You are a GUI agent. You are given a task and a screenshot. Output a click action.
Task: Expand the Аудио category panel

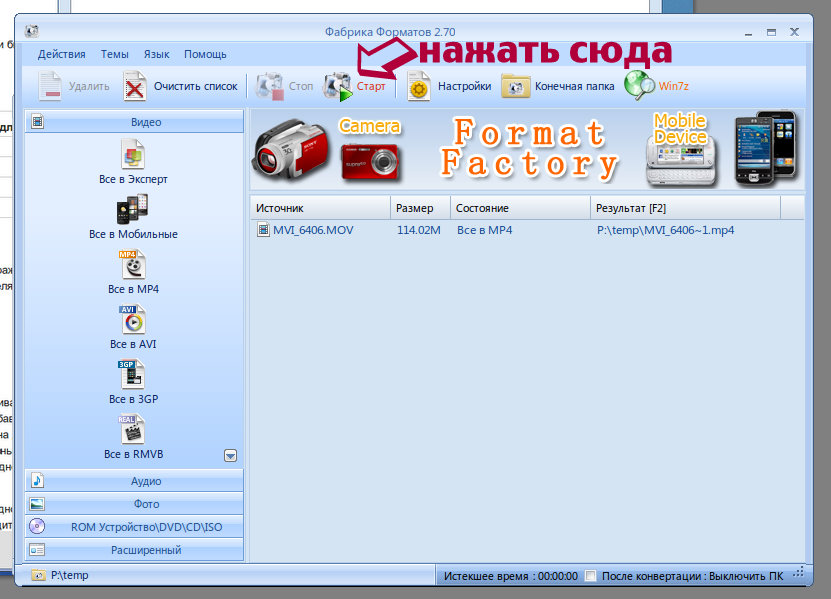(x=134, y=481)
